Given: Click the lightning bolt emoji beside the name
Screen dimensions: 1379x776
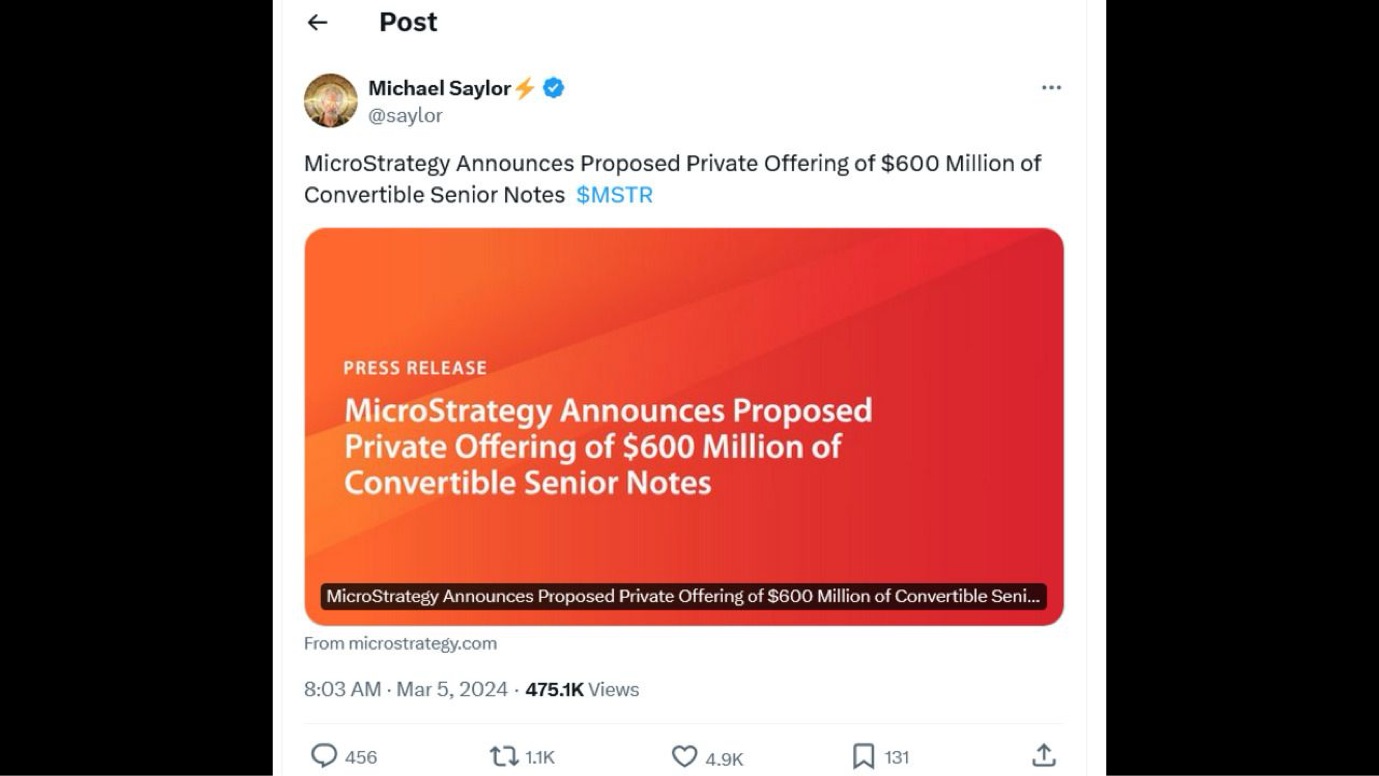Looking at the screenshot, I should (525, 88).
